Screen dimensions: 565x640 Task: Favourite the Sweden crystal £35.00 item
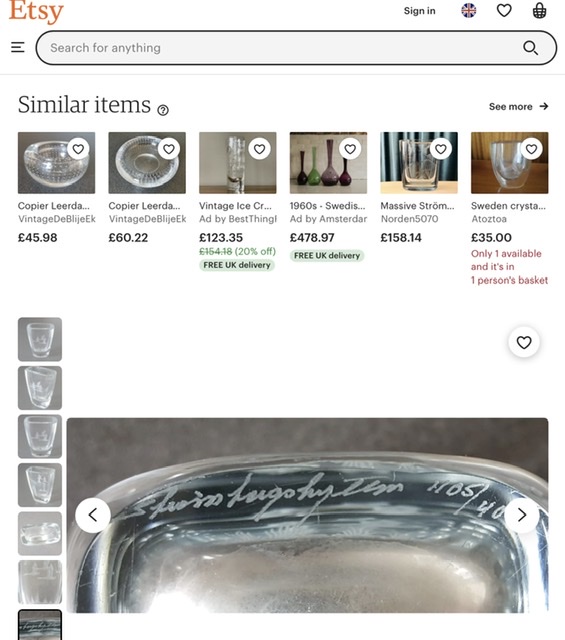click(x=532, y=149)
